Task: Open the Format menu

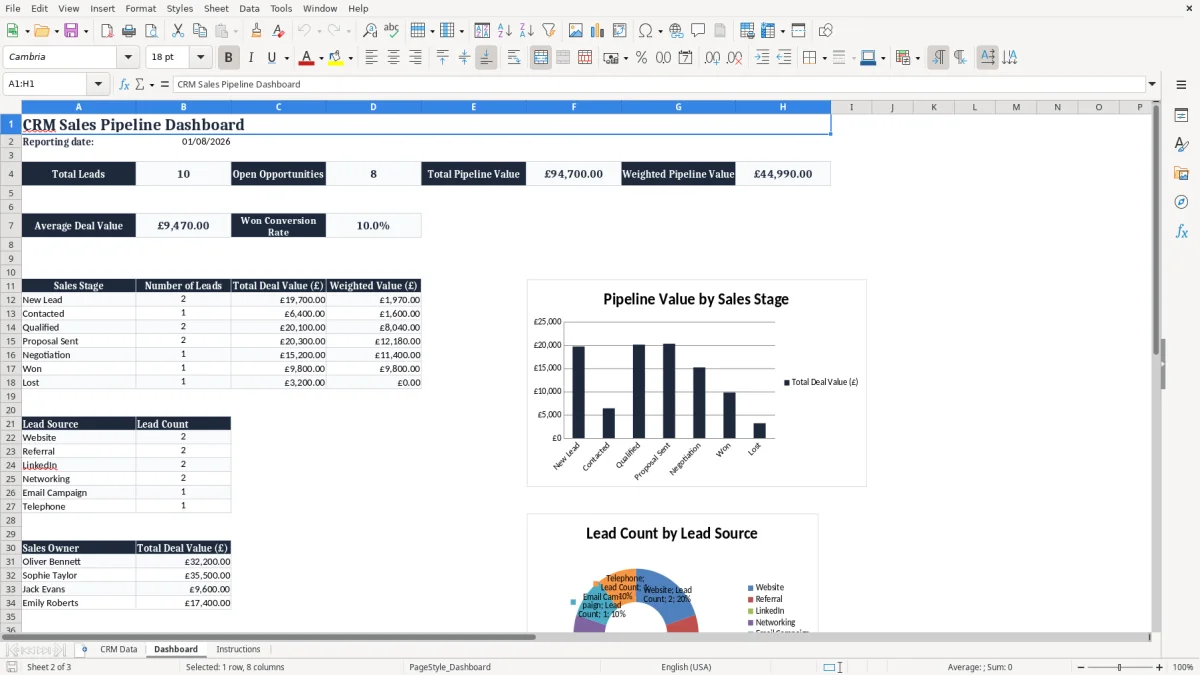Action: [140, 8]
